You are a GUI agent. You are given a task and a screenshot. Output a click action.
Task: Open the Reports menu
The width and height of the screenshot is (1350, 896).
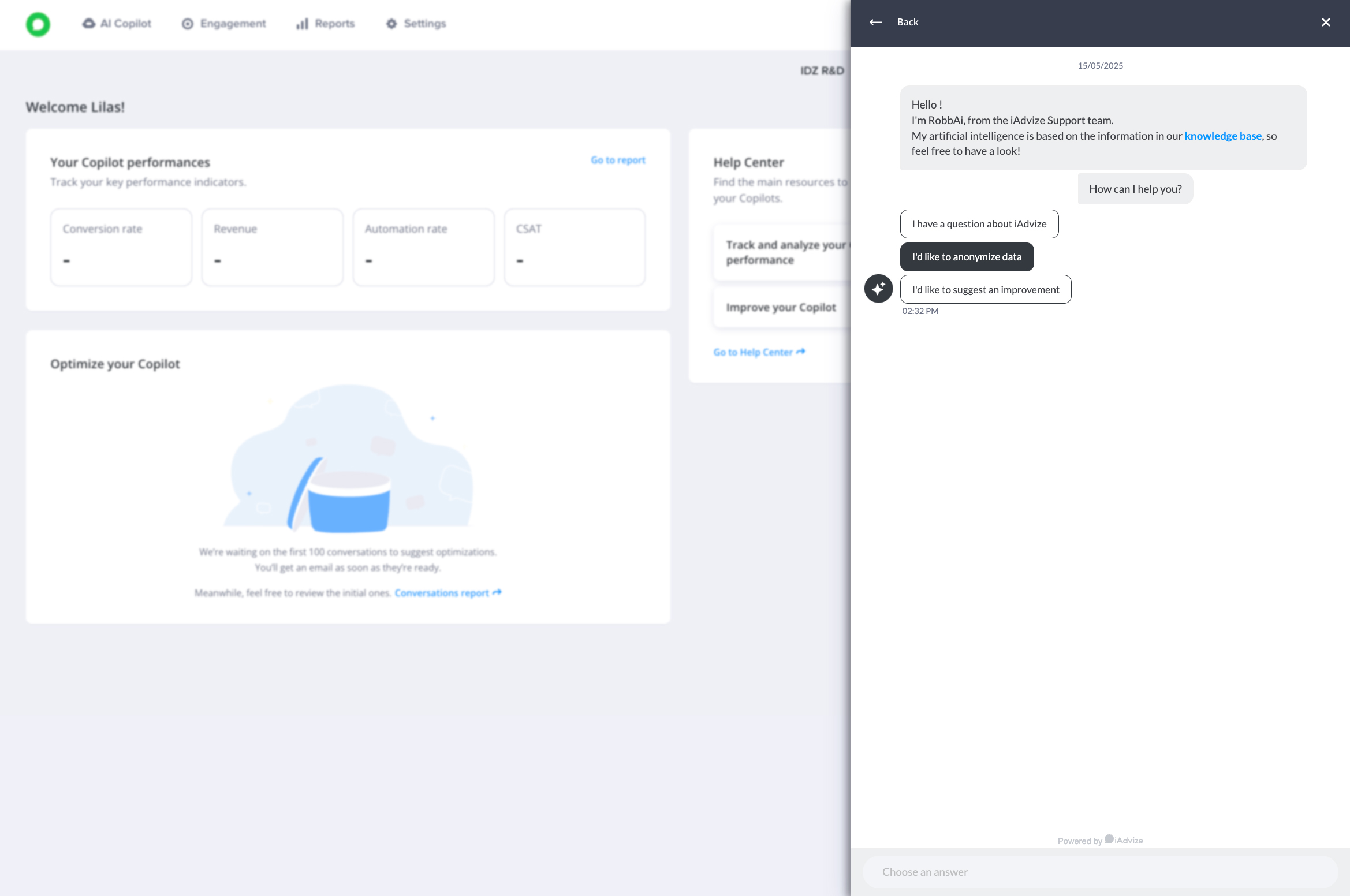[326, 24]
